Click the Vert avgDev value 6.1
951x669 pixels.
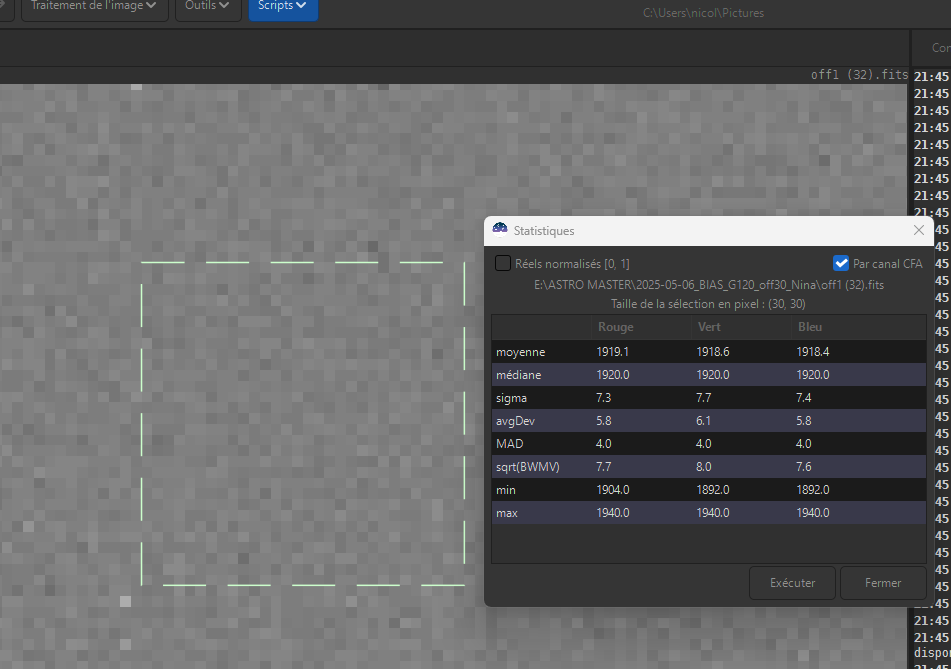[704, 421]
